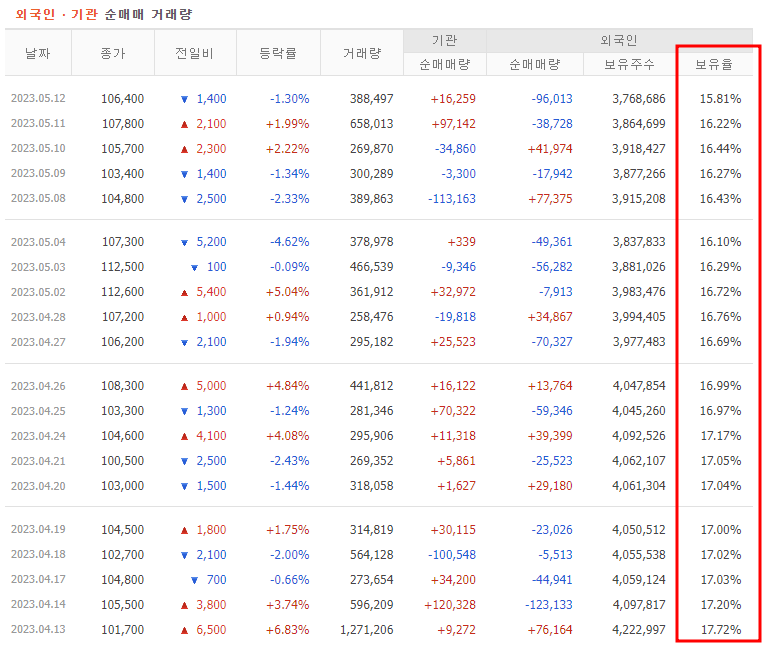Click the down arrow beside 700

(x=194, y=580)
